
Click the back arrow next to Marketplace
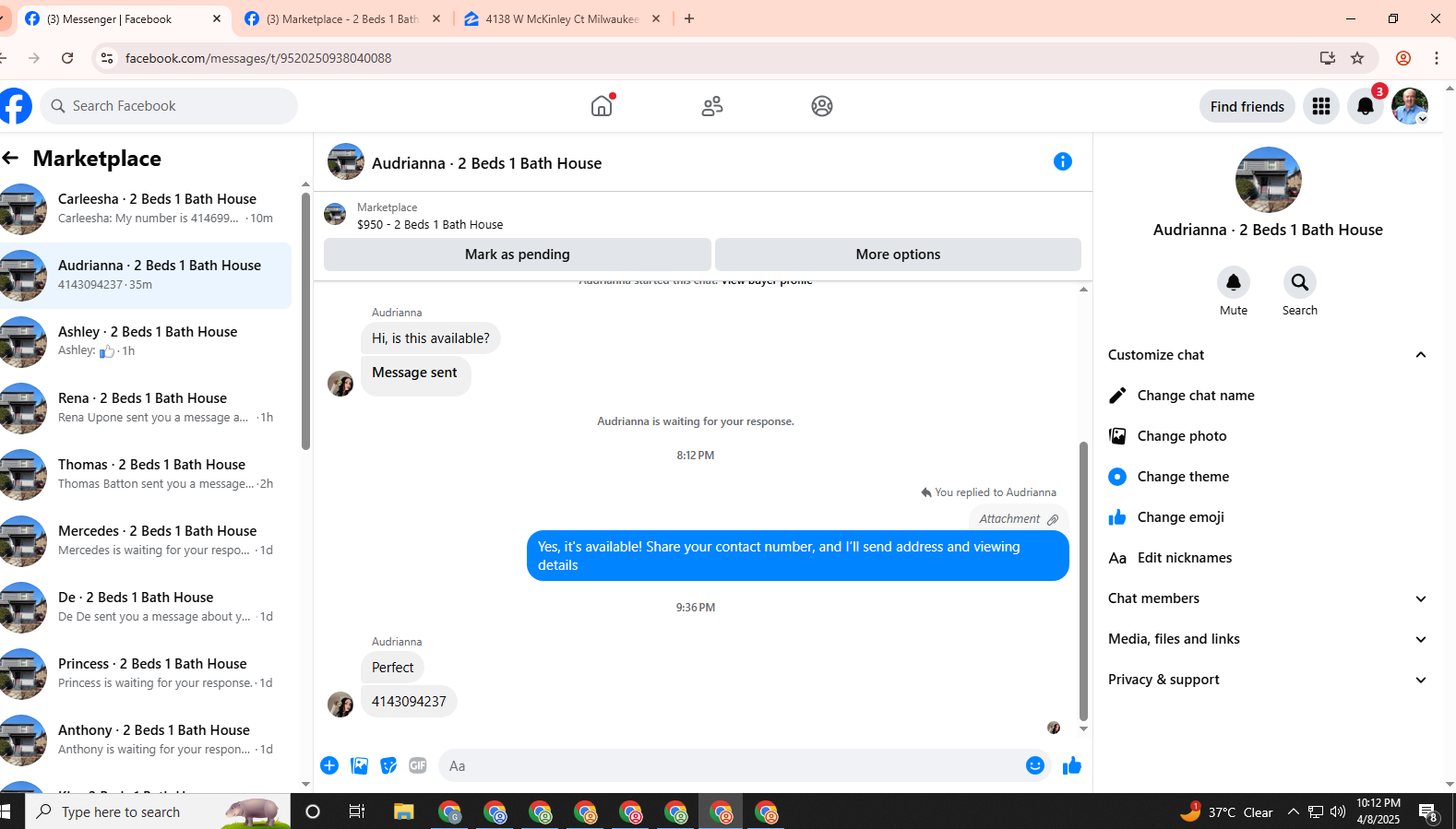11,159
